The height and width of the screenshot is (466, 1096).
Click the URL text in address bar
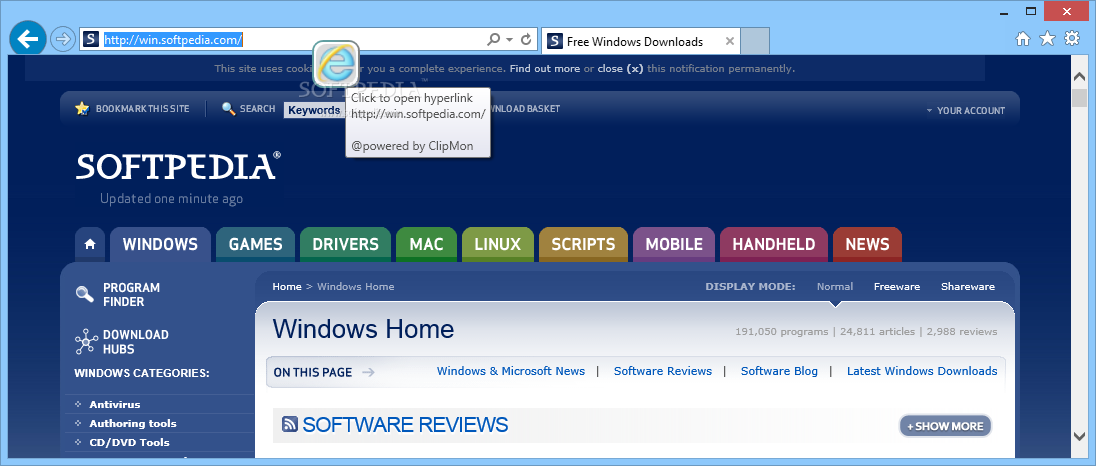coord(173,40)
